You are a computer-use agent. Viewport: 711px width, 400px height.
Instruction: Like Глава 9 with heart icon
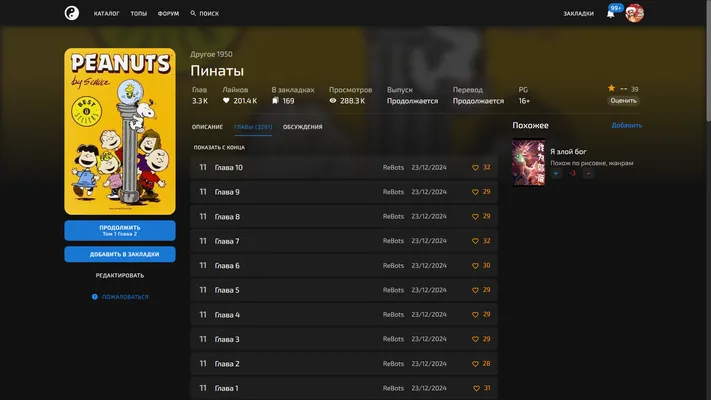coord(475,192)
